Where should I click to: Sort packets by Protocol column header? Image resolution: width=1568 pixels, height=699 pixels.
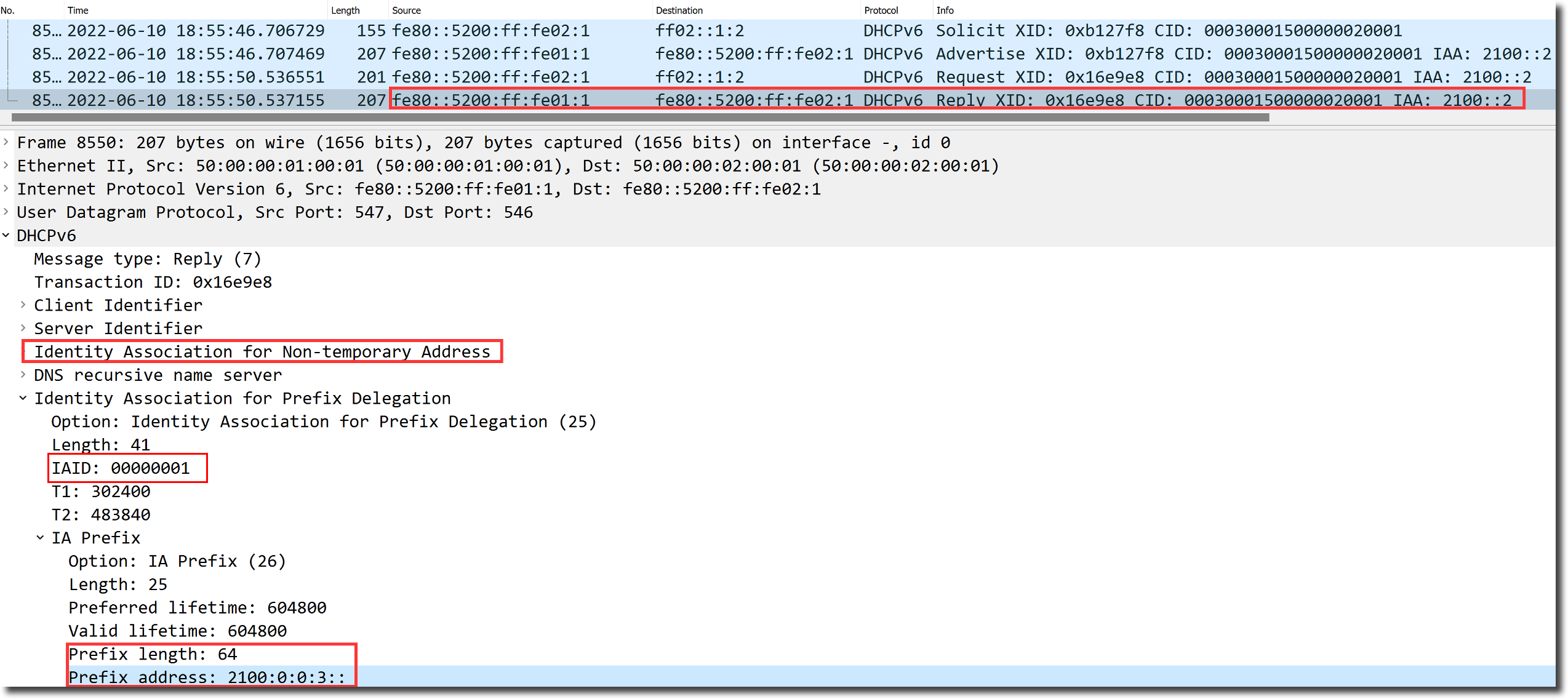881,10
